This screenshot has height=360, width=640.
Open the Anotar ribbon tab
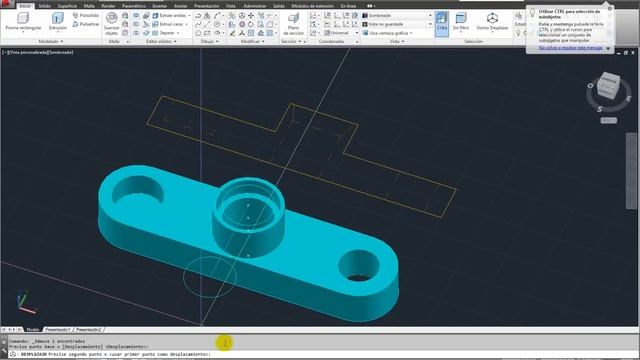point(180,6)
